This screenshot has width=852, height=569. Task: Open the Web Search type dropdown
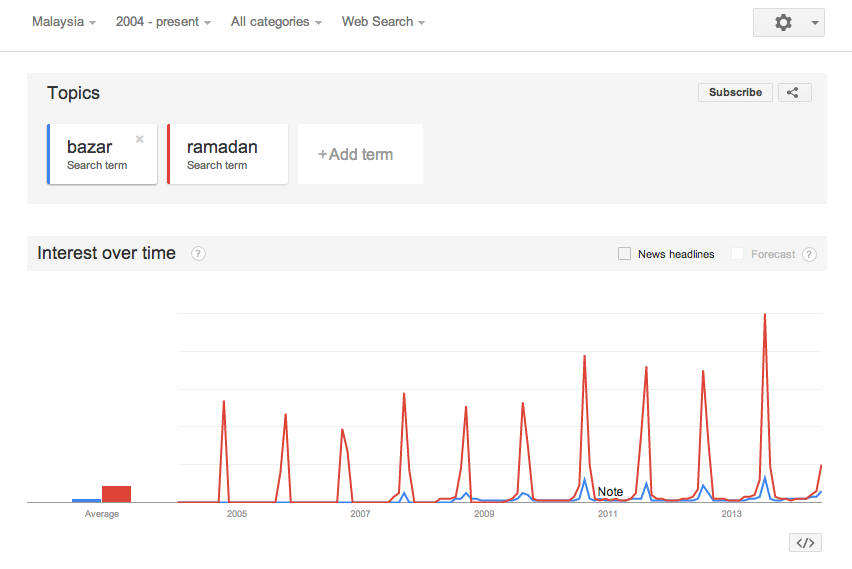383,22
